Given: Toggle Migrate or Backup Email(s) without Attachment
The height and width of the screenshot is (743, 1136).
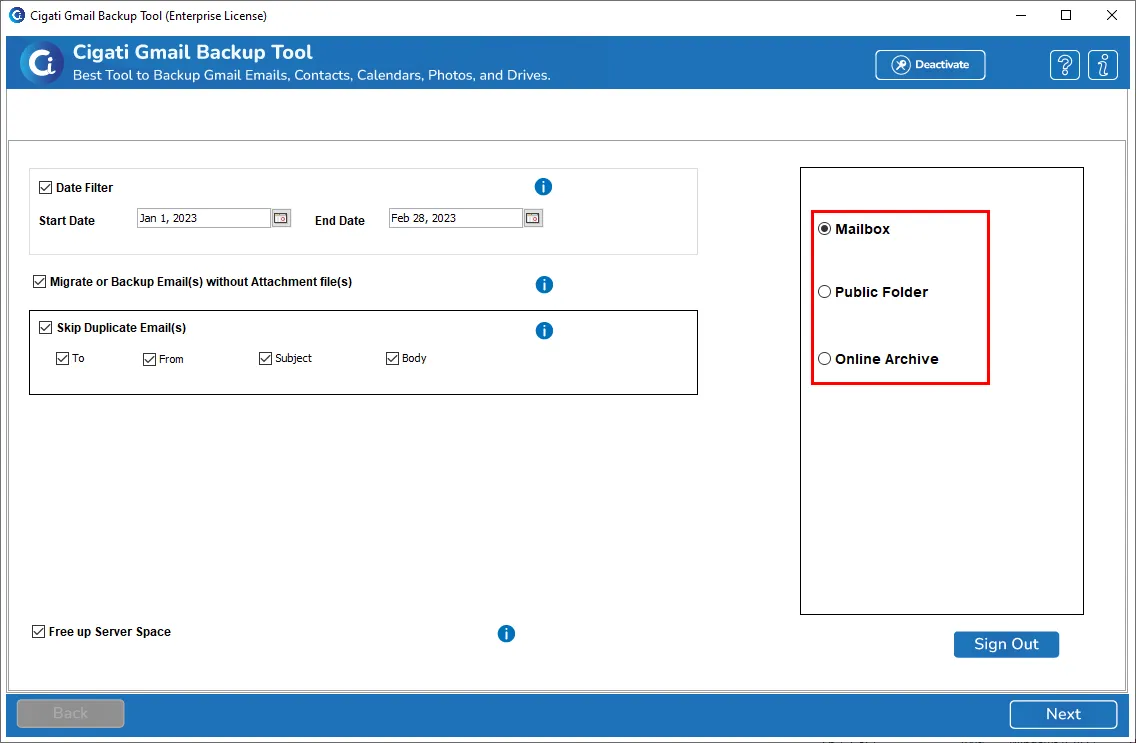Looking at the screenshot, I should pyautogui.click(x=39, y=282).
